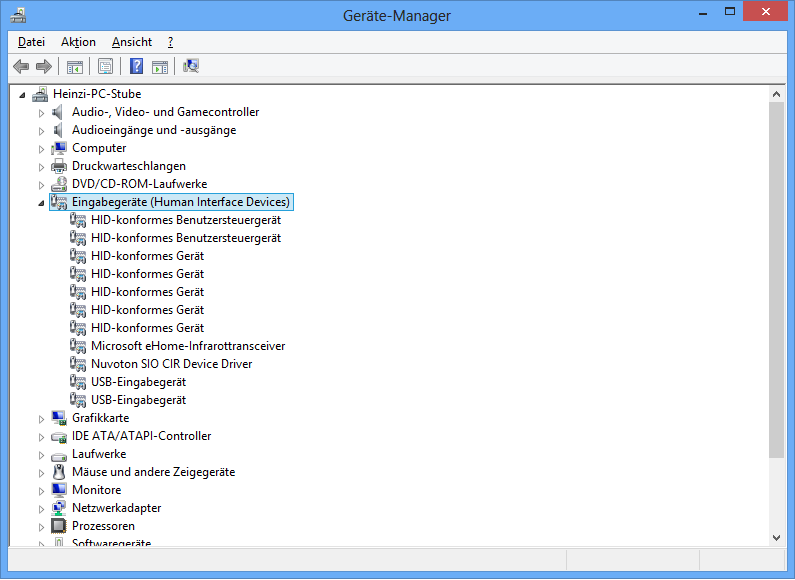Viewport: 795px width, 580px height.
Task: Toggle the console tree pane toolbar icon
Action: pyautogui.click(x=75, y=66)
